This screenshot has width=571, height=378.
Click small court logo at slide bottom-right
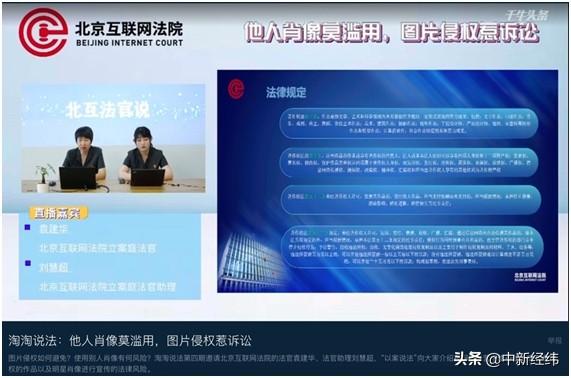[x=530, y=277]
